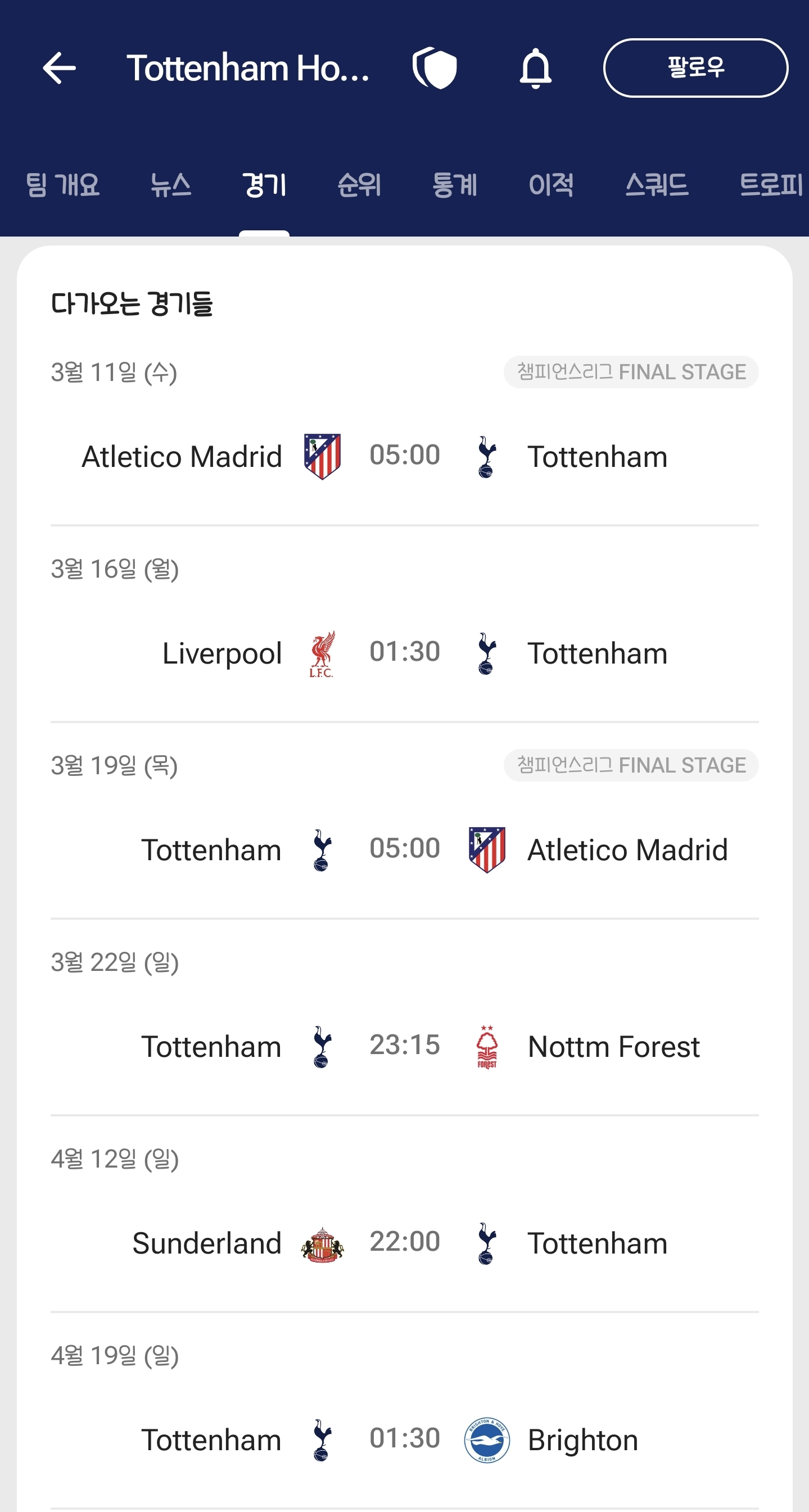Open the 뉴스 tab
This screenshot has width=809, height=1512.
point(170,185)
